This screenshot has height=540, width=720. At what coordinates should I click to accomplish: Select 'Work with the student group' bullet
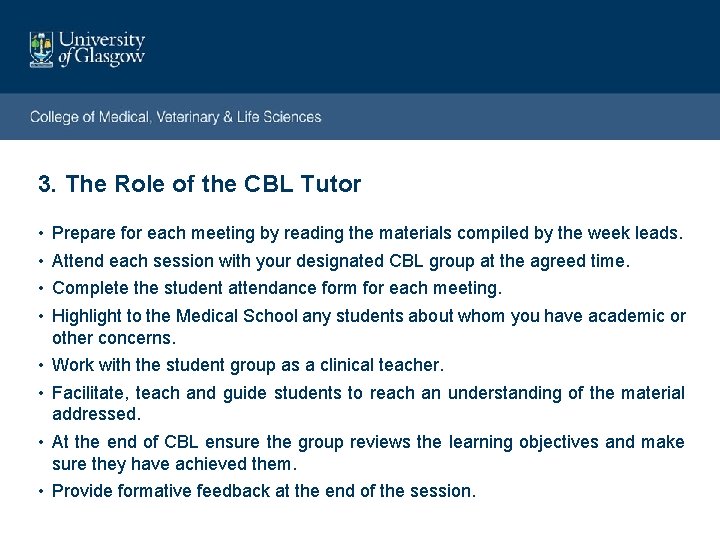(247, 365)
